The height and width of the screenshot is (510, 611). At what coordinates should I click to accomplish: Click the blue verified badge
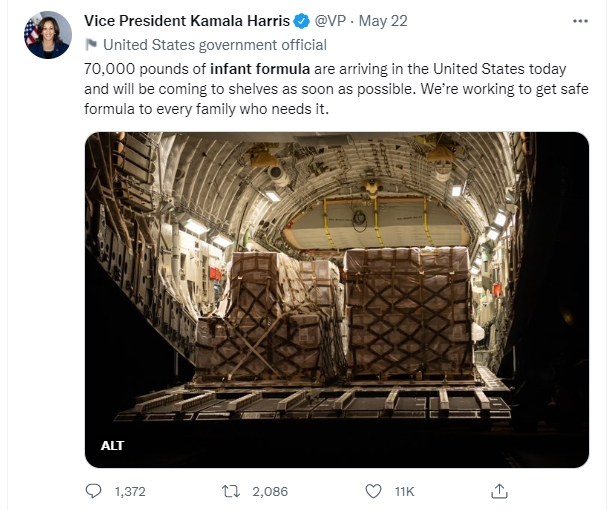(301, 21)
